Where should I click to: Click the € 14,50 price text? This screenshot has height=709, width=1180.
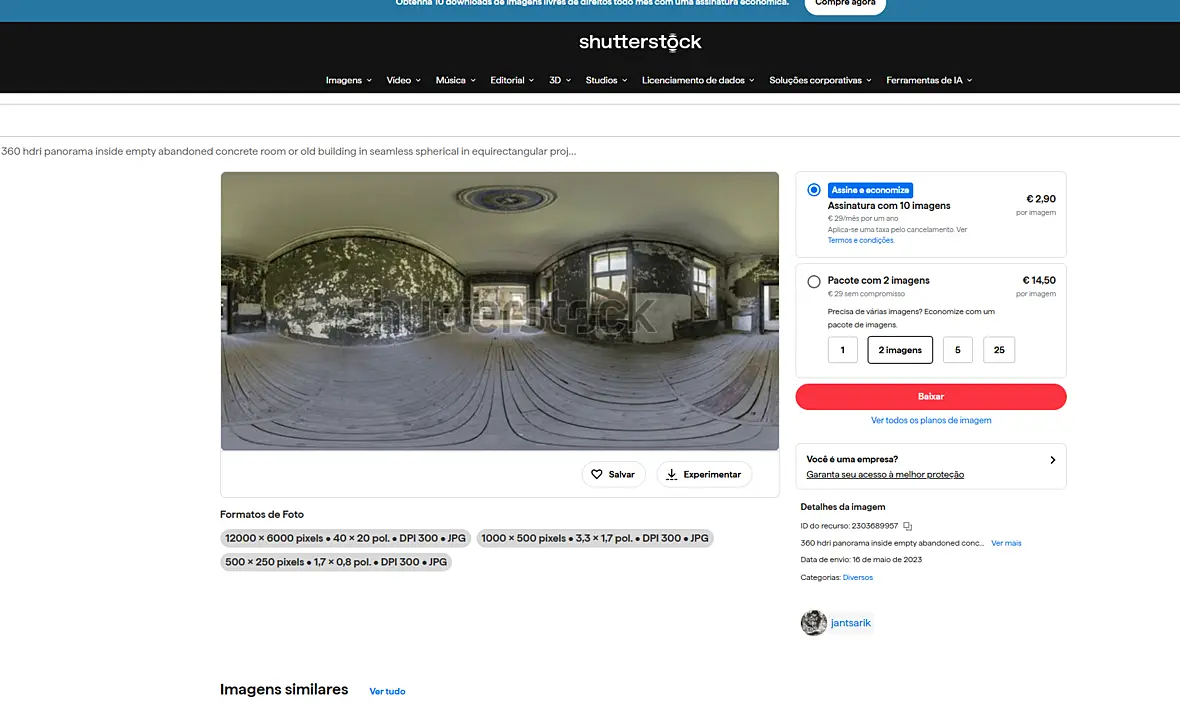click(1039, 280)
